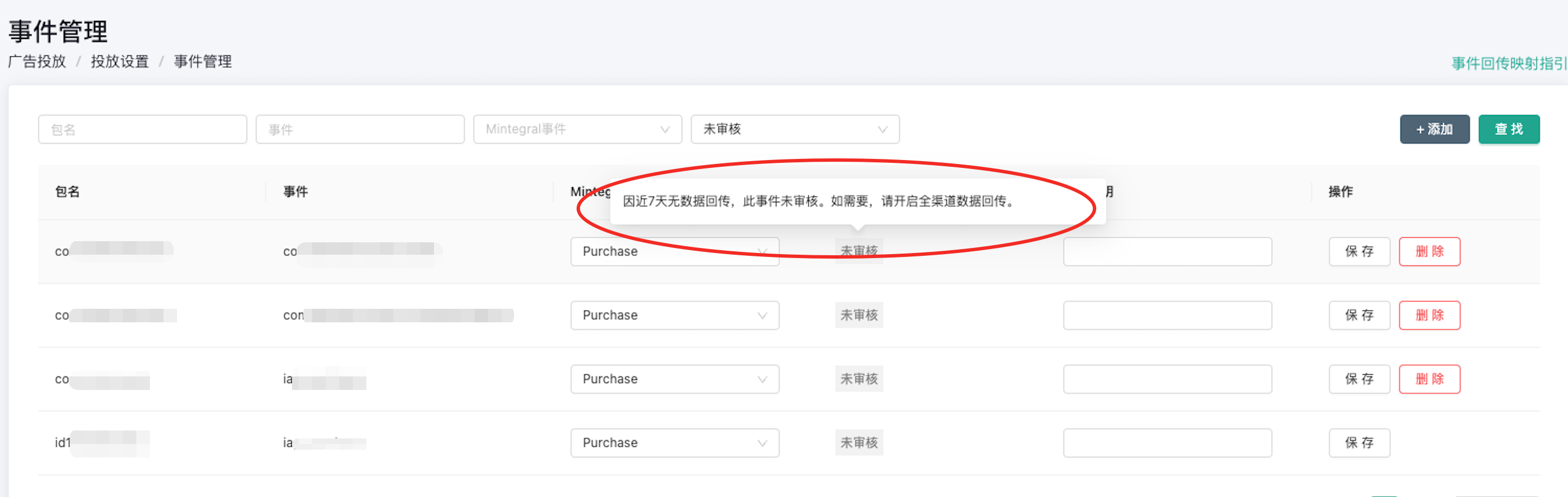
Task: Open the 事件回传映射指引 link
Action: click(1509, 63)
